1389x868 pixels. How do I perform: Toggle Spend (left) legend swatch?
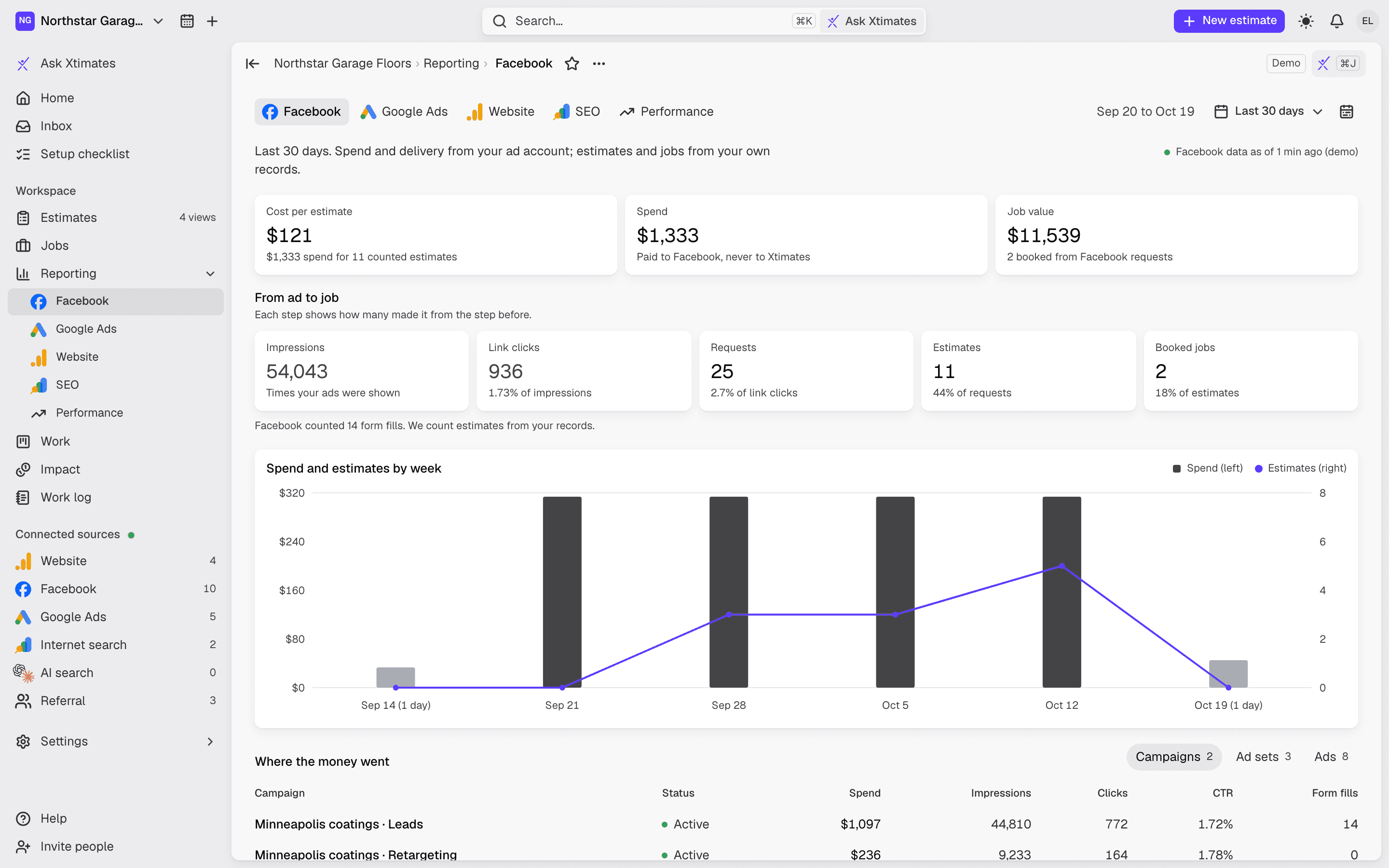tap(1176, 468)
